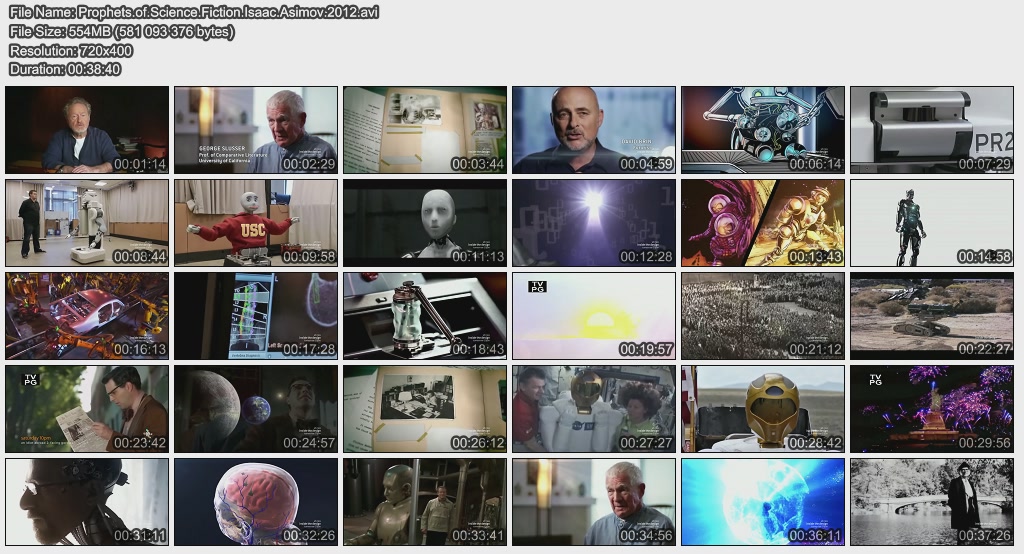Screen dimensions: 1024x554
Task: Click the scrapbook frame at 00:03:44
Action: pyautogui.click(x=425, y=130)
